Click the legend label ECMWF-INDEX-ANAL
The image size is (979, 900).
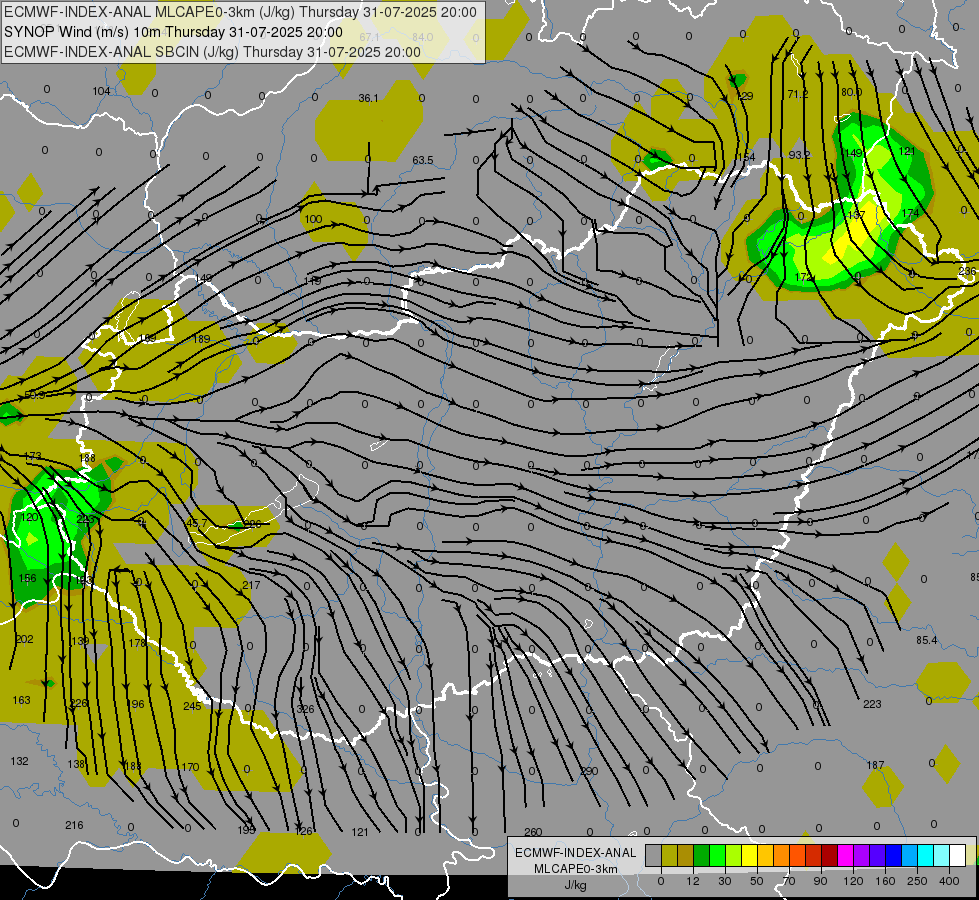pyautogui.click(x=576, y=853)
